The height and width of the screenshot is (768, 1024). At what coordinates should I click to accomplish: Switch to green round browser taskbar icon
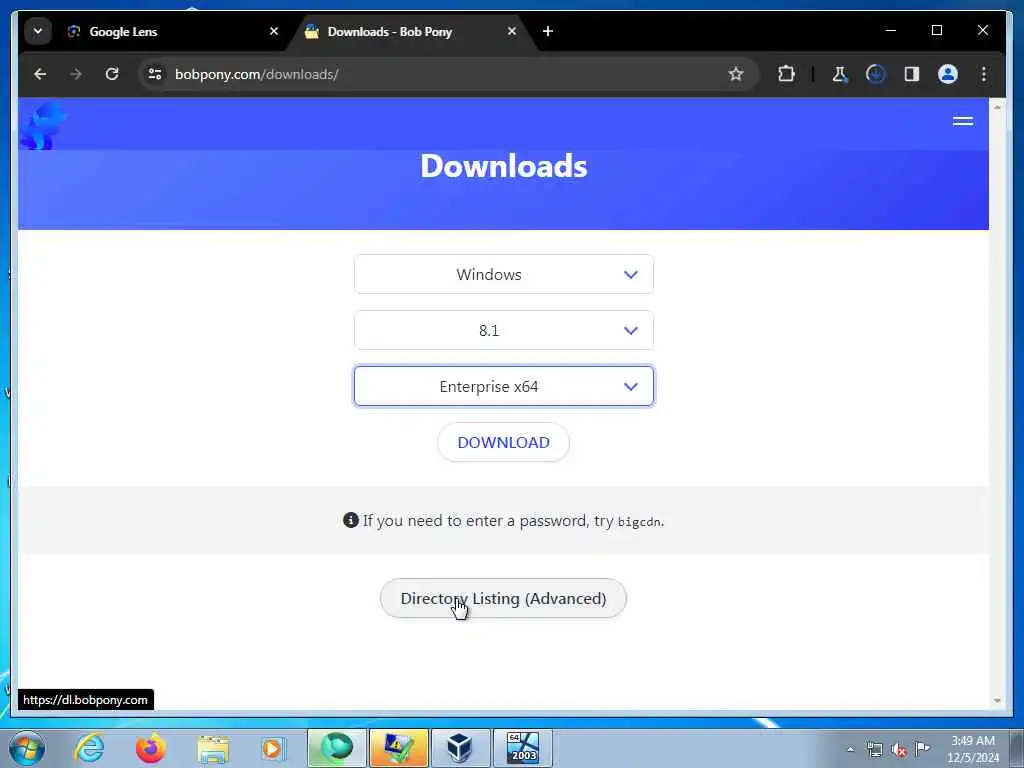337,748
